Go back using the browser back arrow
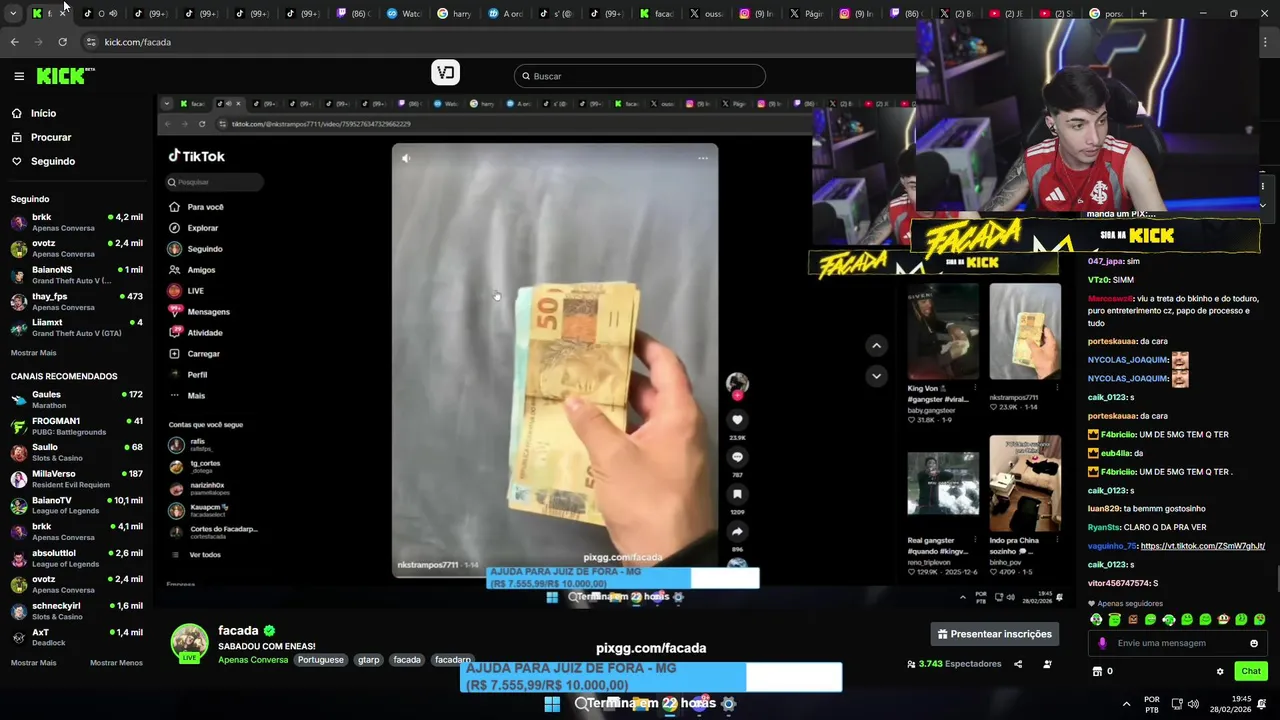Image resolution: width=1280 pixels, height=720 pixels. tap(14, 42)
